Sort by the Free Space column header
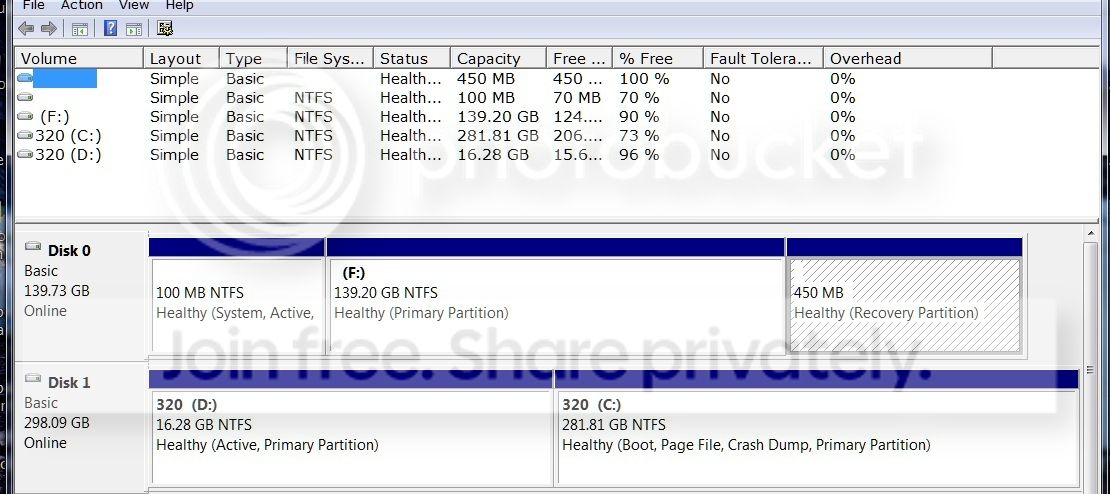Image resolution: width=1110 pixels, height=494 pixels. tap(579, 59)
